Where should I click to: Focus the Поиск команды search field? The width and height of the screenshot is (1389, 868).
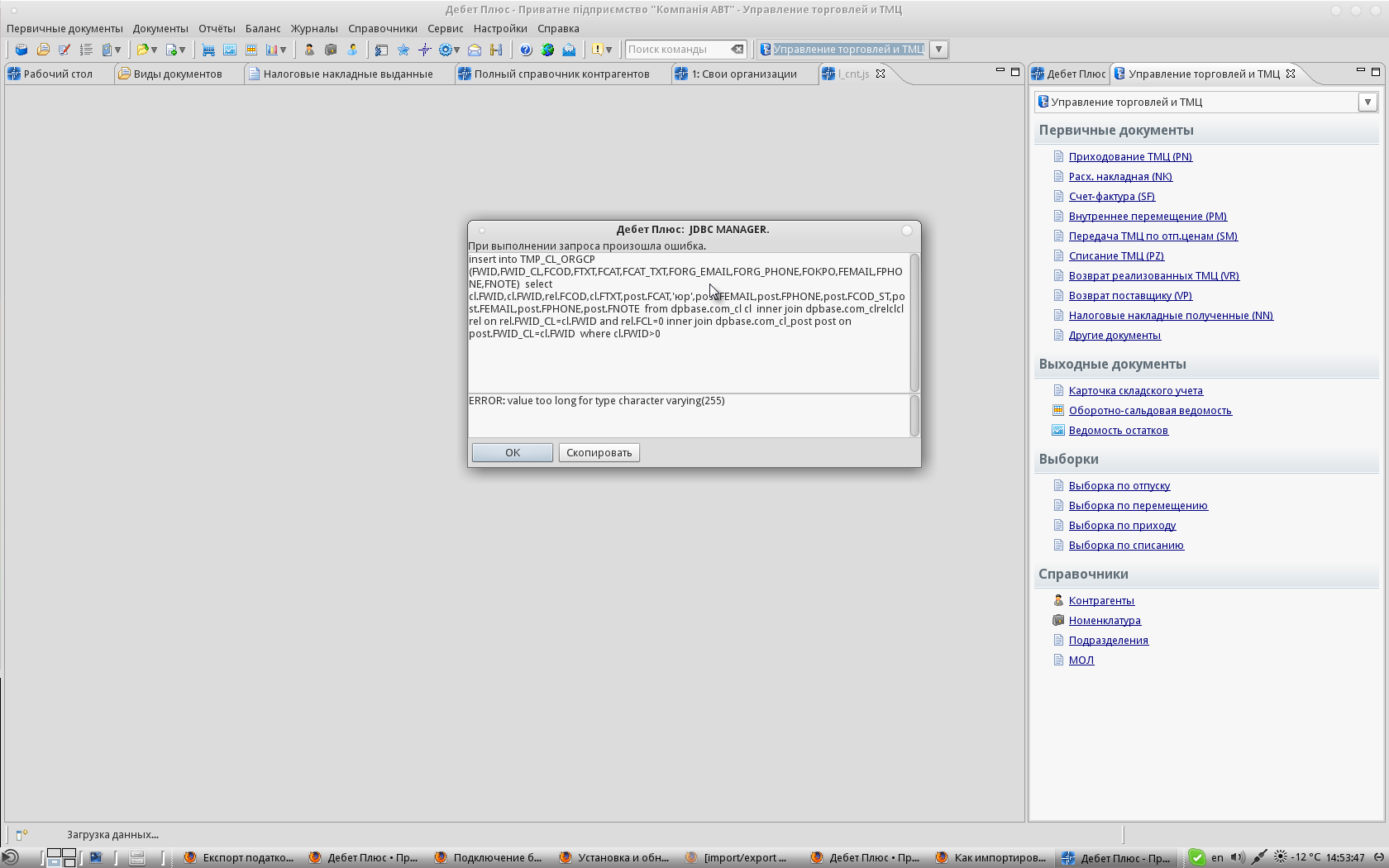coord(676,50)
